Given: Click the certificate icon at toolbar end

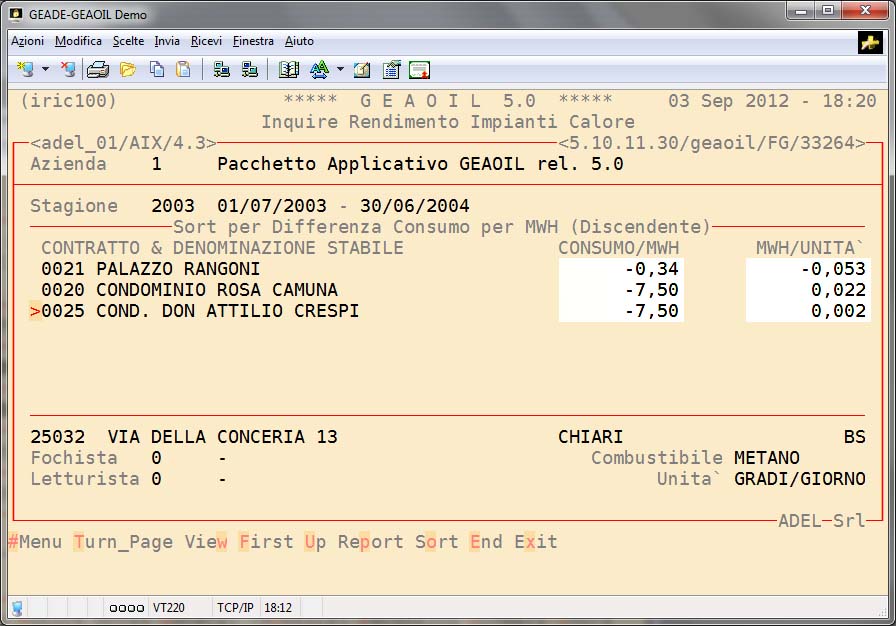Looking at the screenshot, I should pyautogui.click(x=419, y=70).
